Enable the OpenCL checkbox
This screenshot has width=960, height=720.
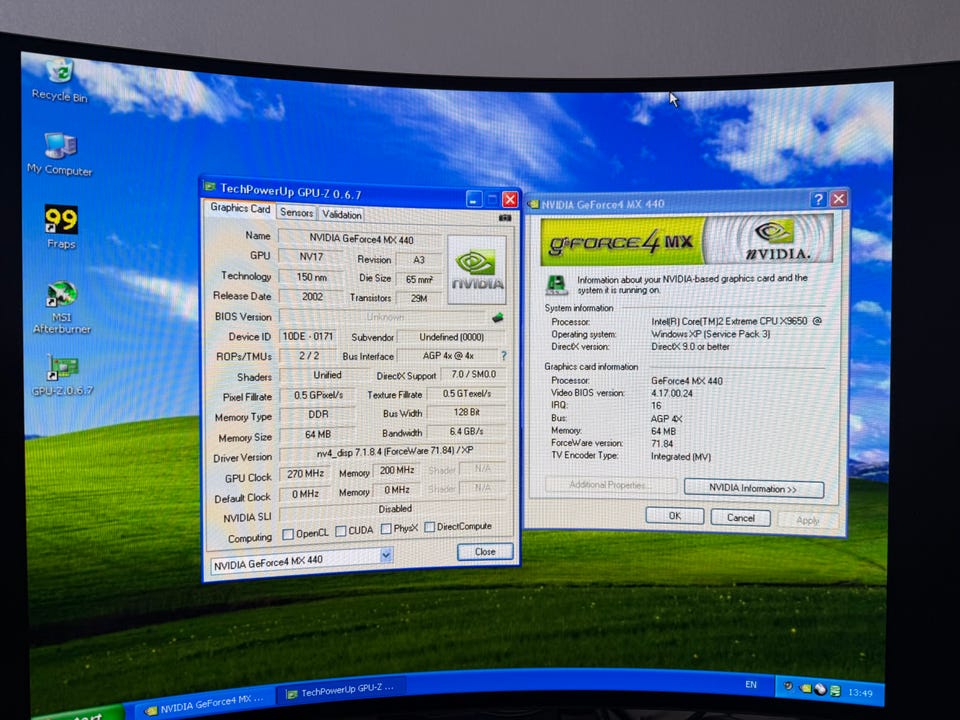click(289, 533)
